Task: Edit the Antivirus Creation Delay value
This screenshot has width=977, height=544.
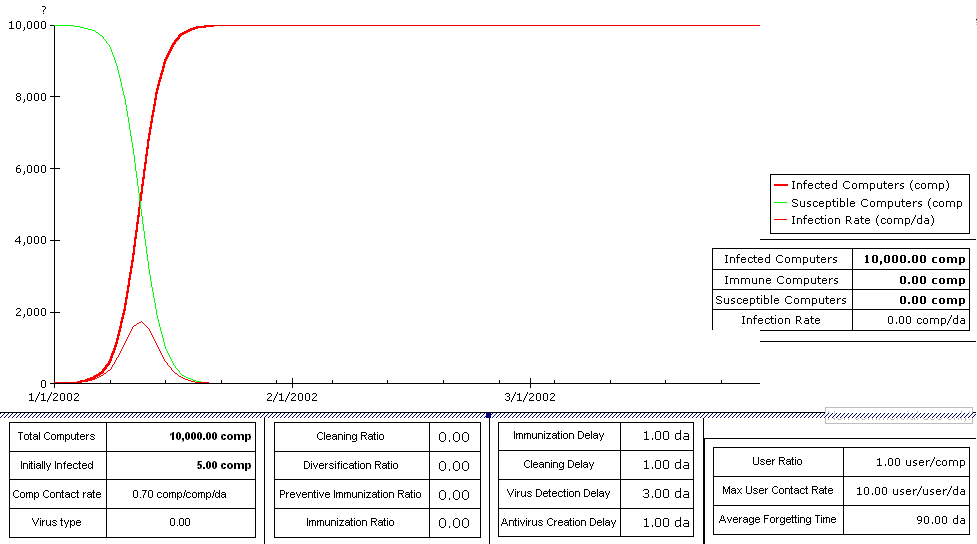Action: [657, 522]
